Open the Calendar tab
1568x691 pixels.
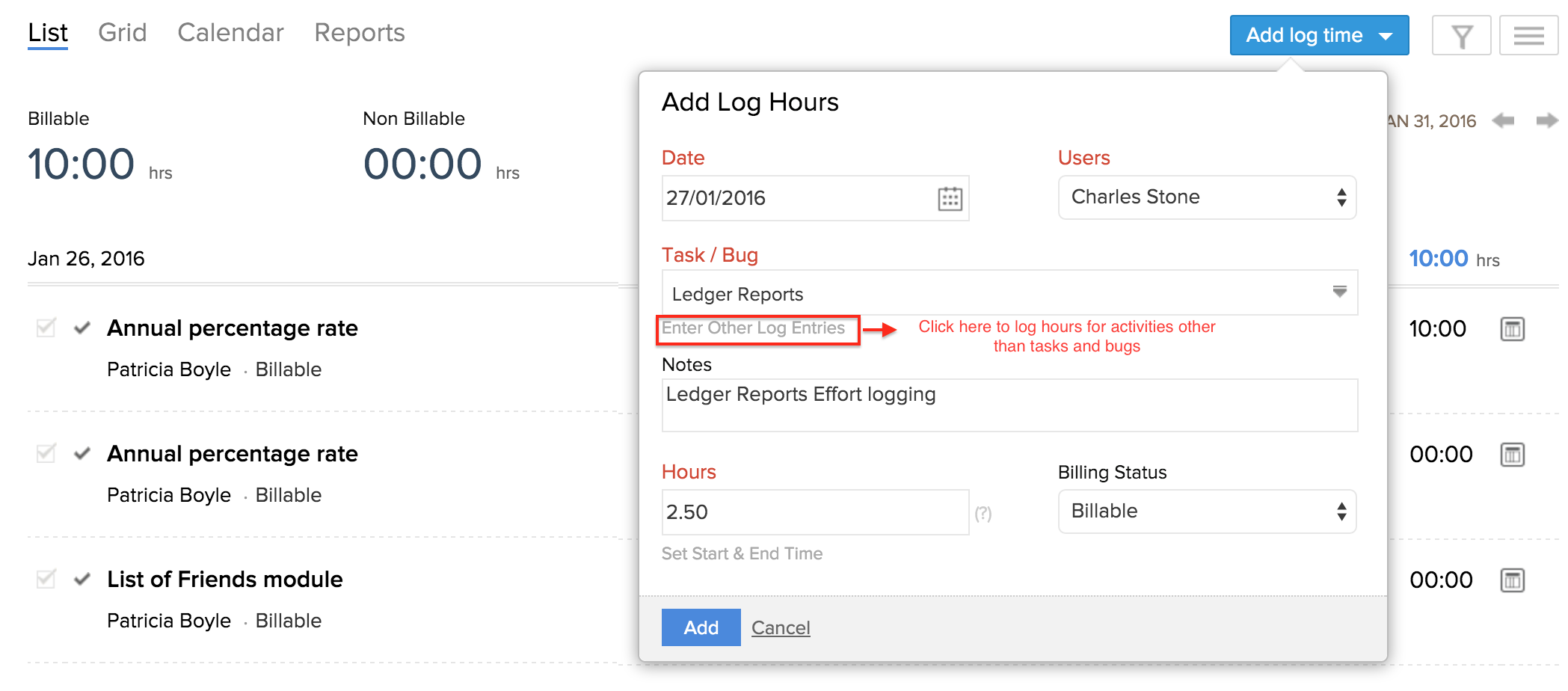click(x=230, y=33)
